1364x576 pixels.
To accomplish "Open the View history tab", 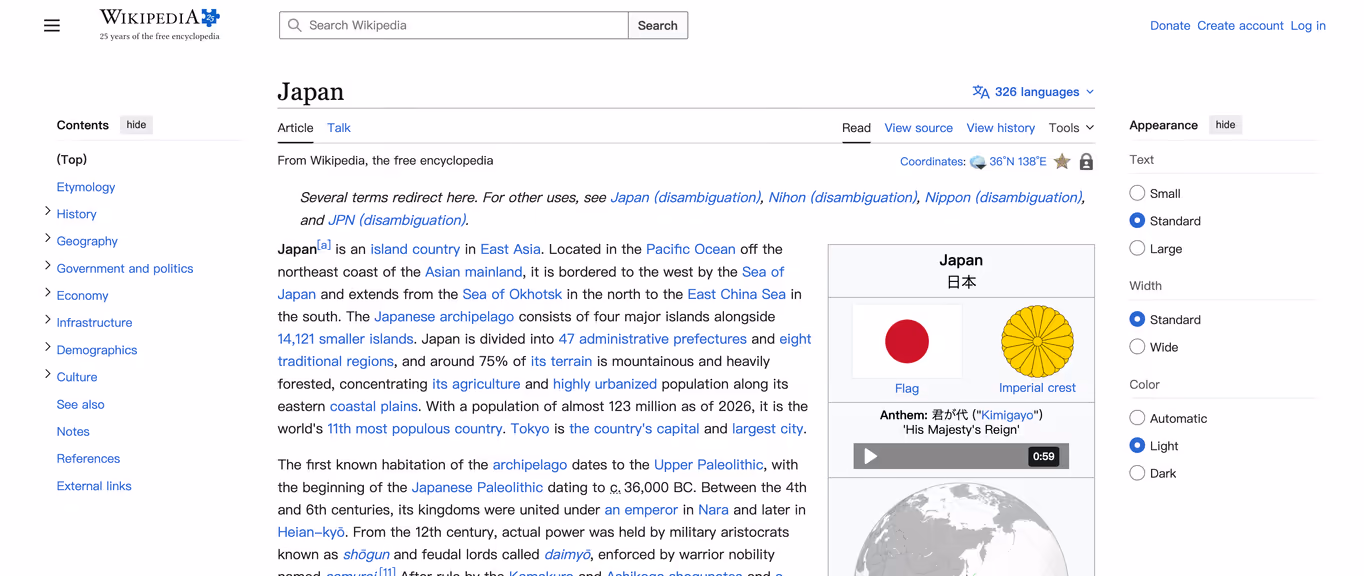I will tap(1001, 128).
